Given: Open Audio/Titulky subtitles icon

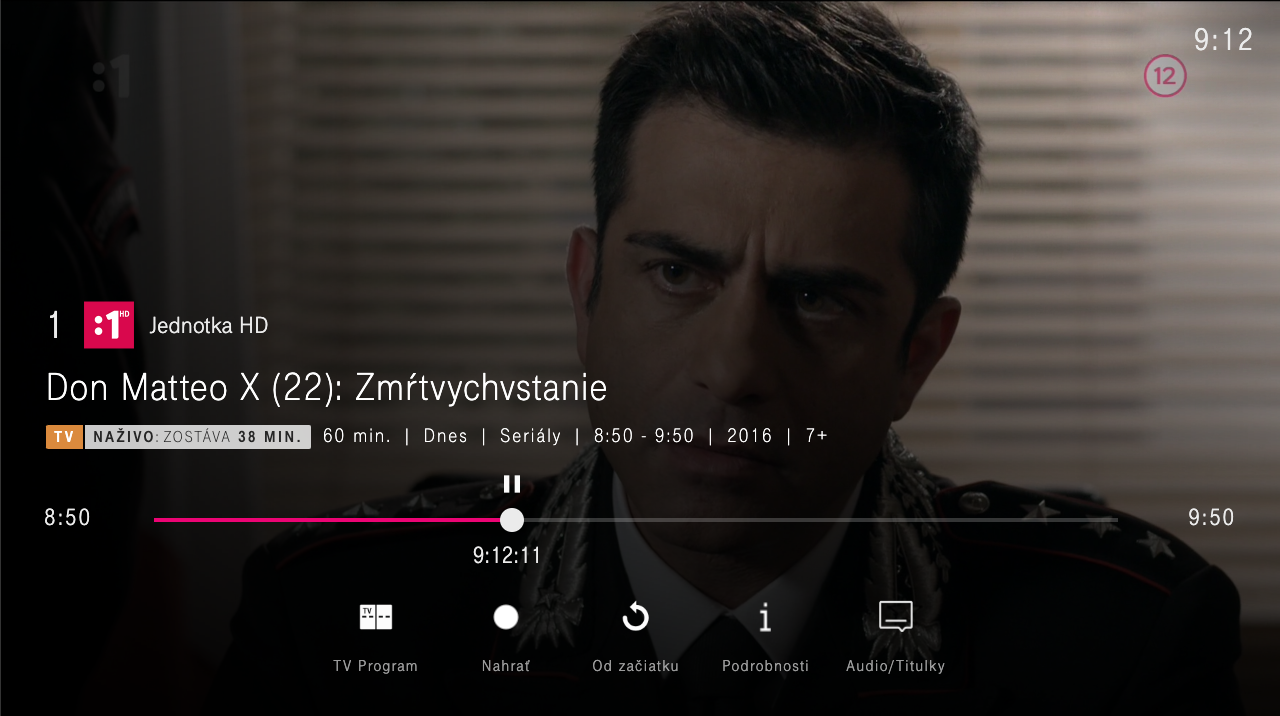Looking at the screenshot, I should click(x=896, y=617).
